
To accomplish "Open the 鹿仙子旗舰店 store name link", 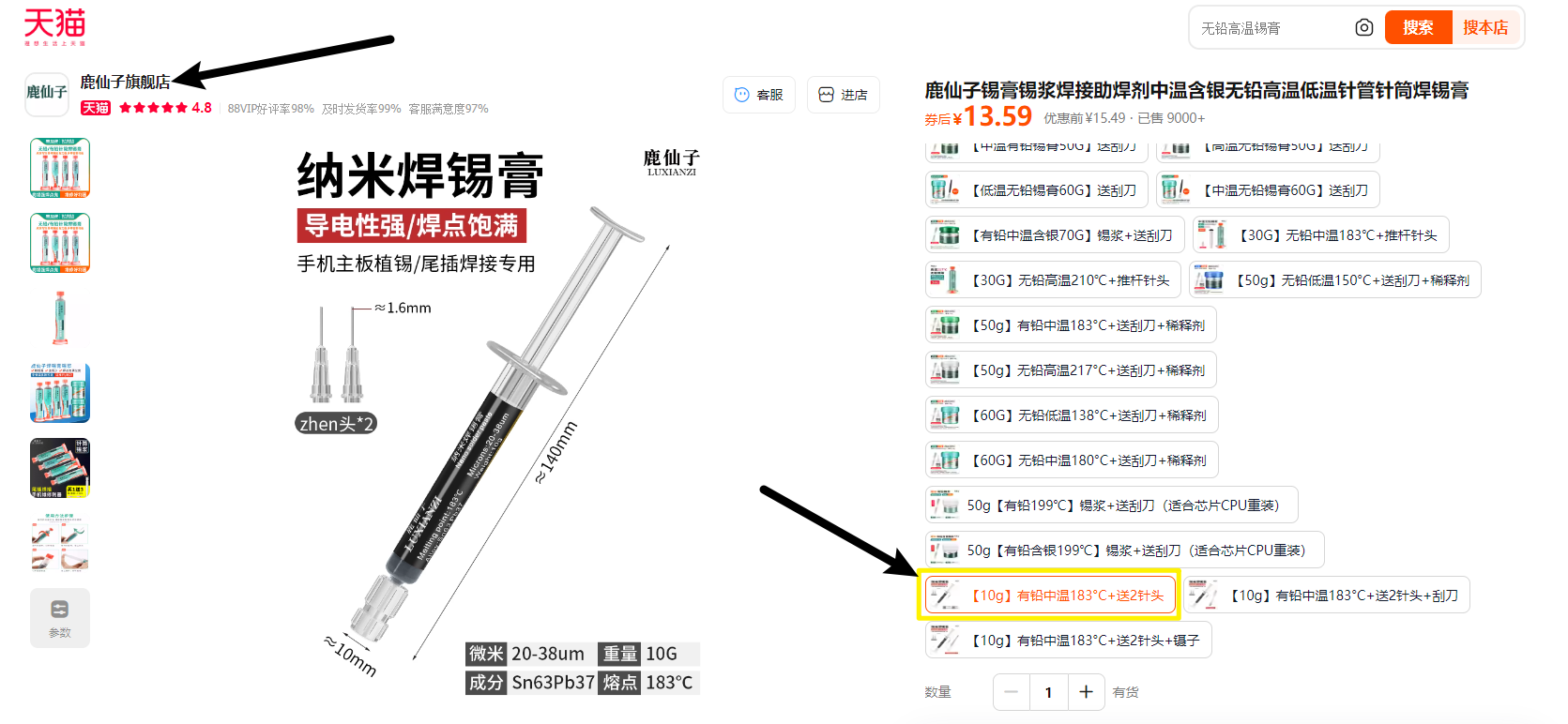I will (x=126, y=83).
